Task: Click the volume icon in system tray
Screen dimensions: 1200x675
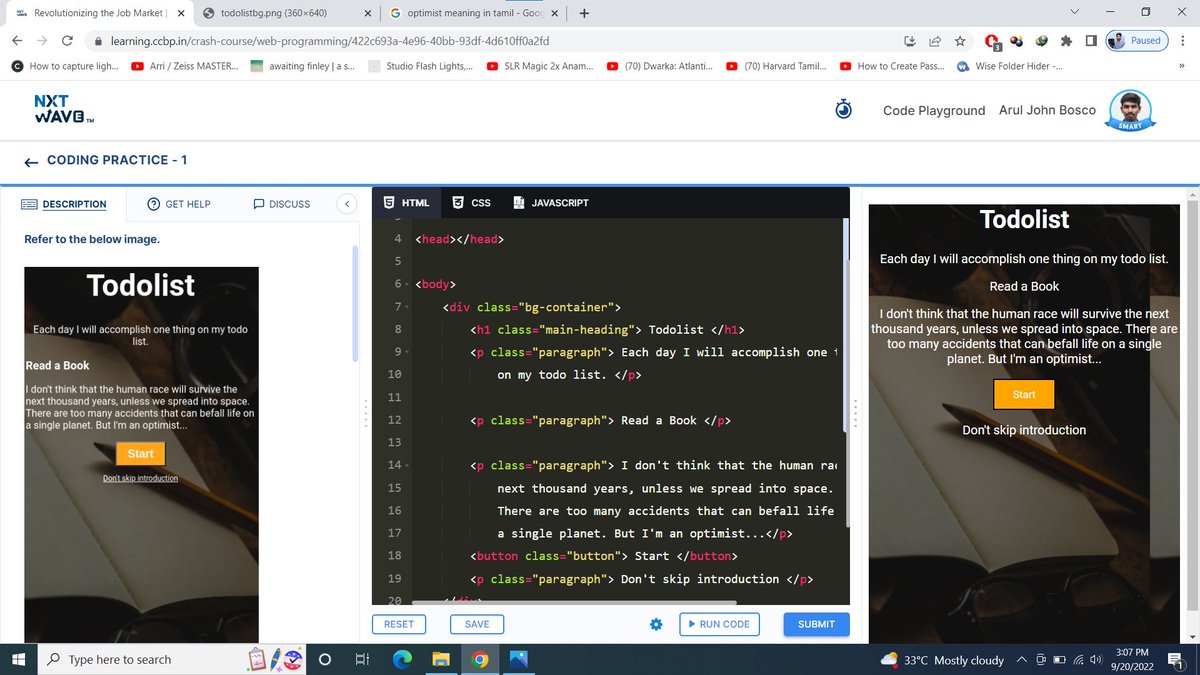Action: (x=1097, y=660)
